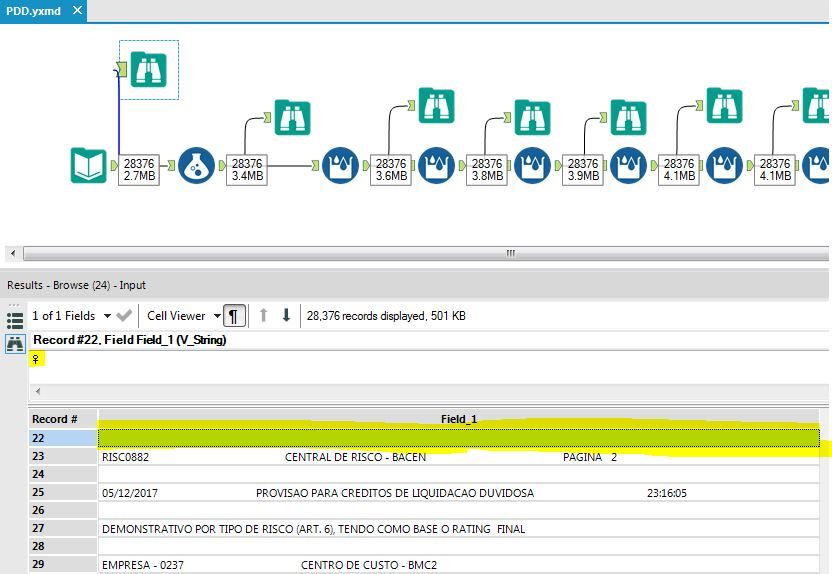This screenshot has height=574, width=832.
Task: Click cell viewer scroll left arrow
Action: click(38, 392)
